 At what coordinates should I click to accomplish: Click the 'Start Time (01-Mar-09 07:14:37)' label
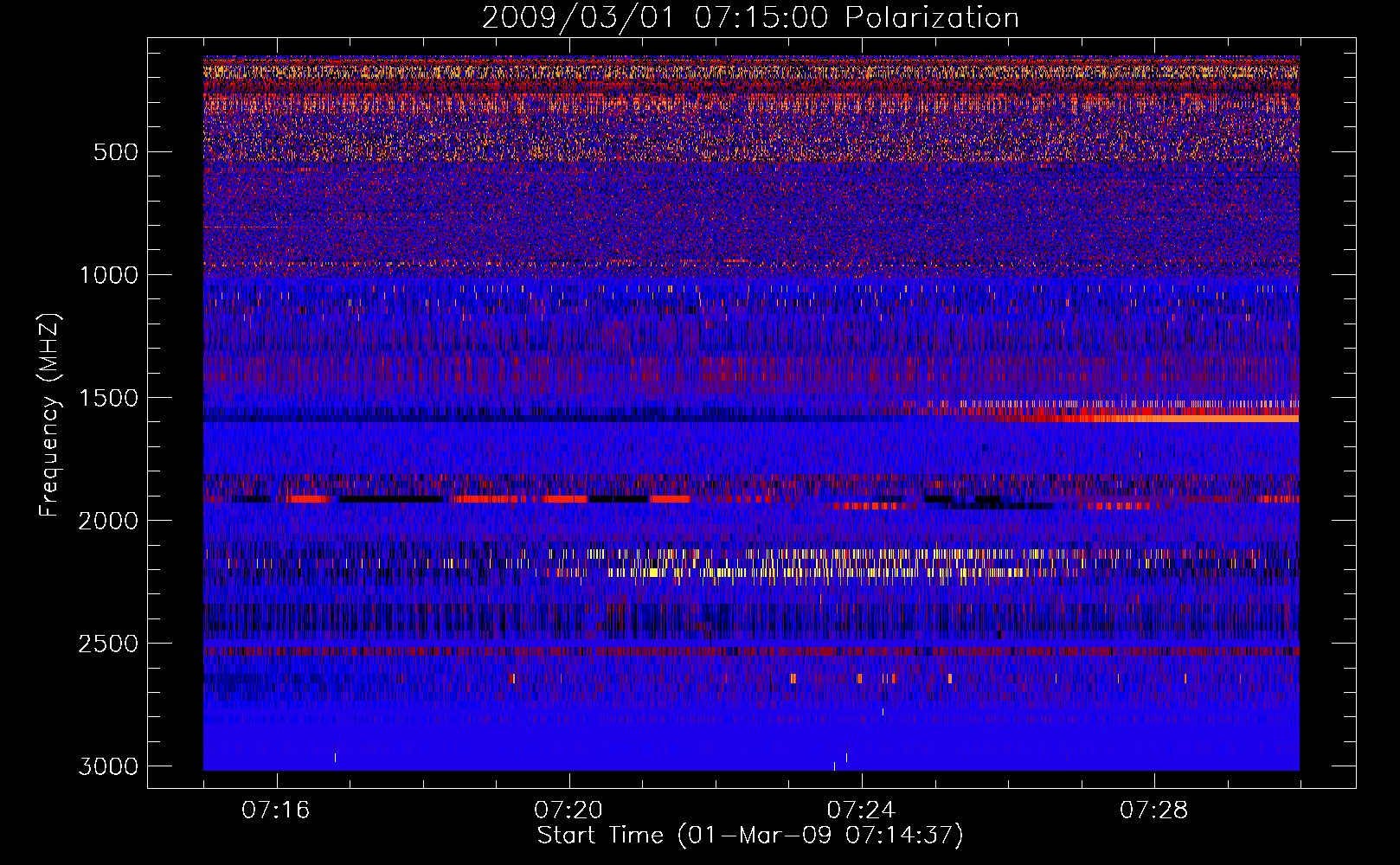(x=750, y=836)
